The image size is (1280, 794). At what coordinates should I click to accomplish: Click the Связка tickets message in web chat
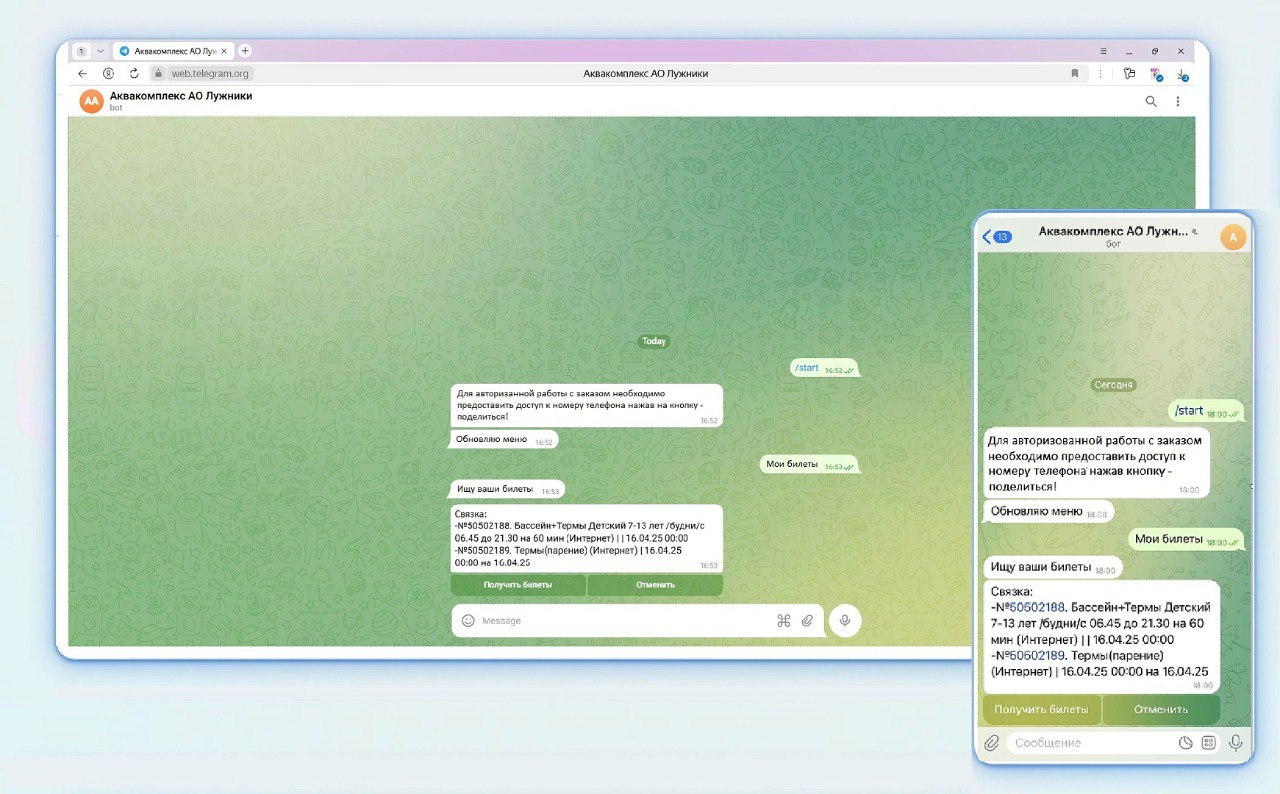click(586, 538)
